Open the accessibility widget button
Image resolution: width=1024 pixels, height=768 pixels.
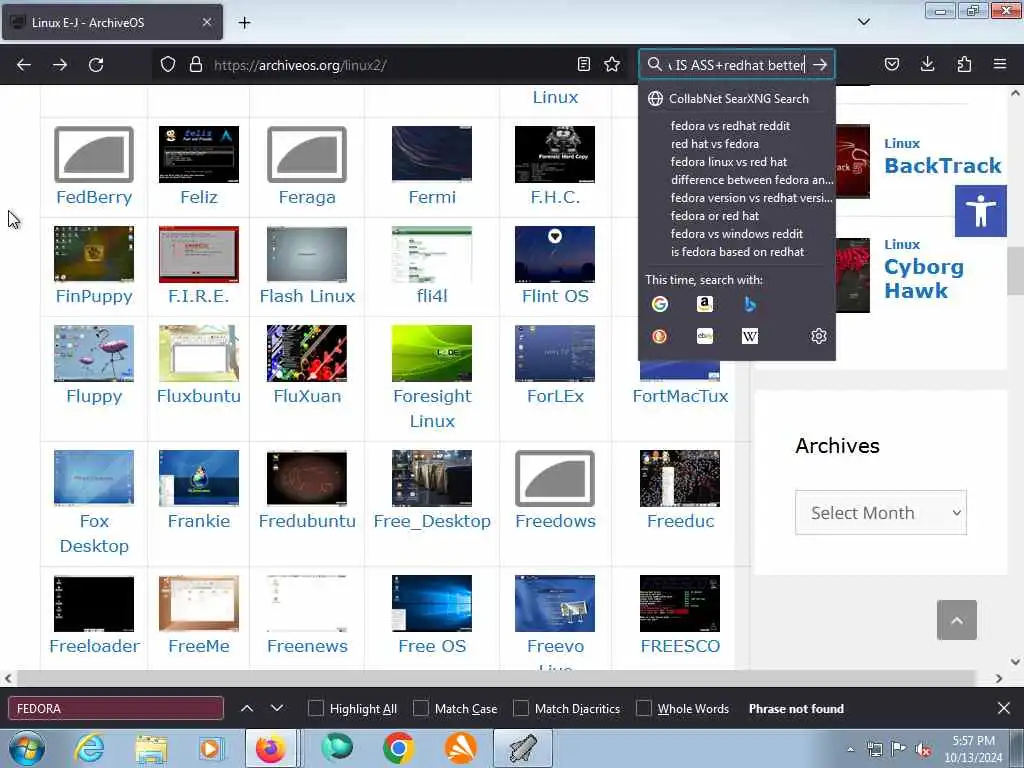click(980, 211)
